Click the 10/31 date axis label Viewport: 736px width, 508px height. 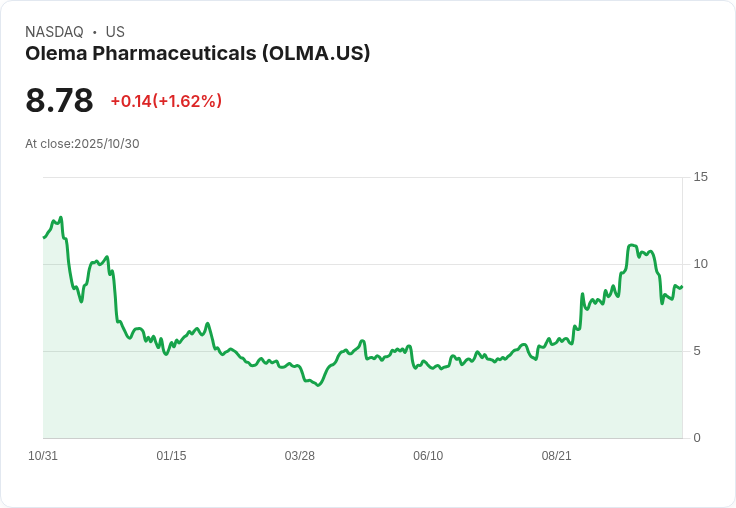point(43,455)
